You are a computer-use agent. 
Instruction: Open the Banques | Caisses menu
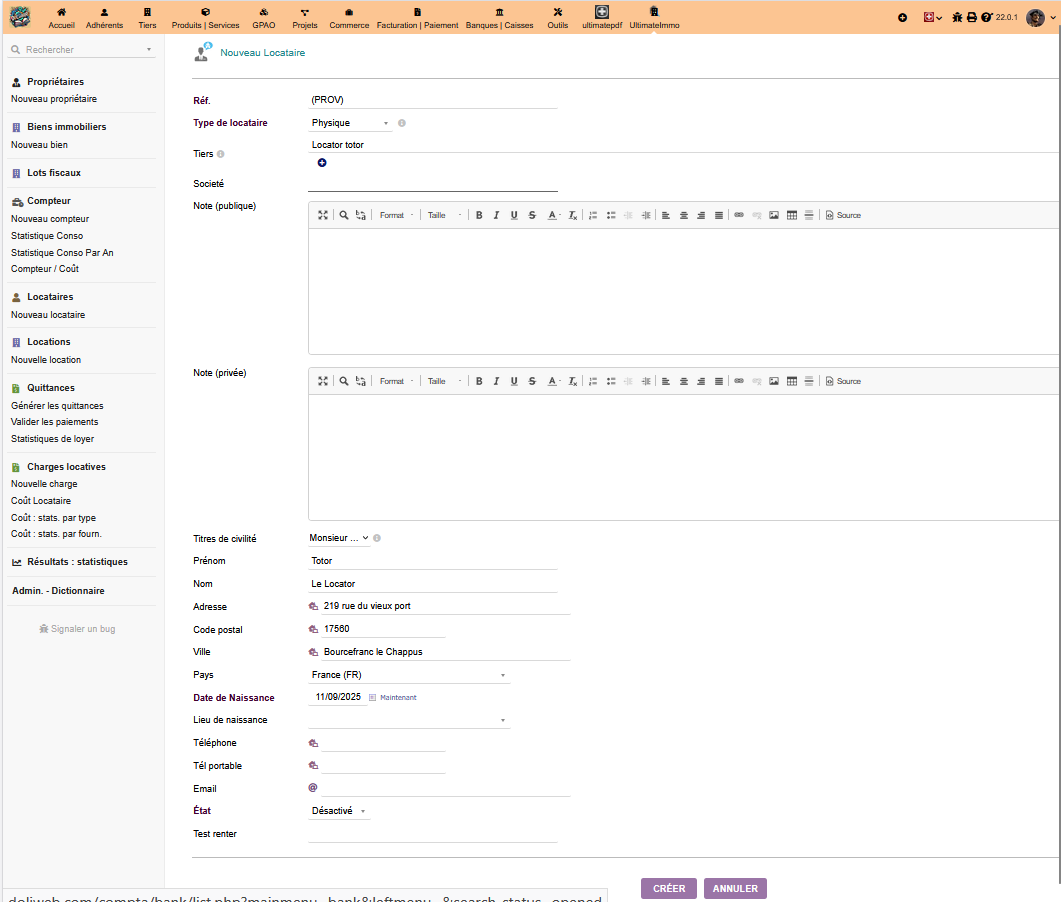pyautogui.click(x=499, y=17)
